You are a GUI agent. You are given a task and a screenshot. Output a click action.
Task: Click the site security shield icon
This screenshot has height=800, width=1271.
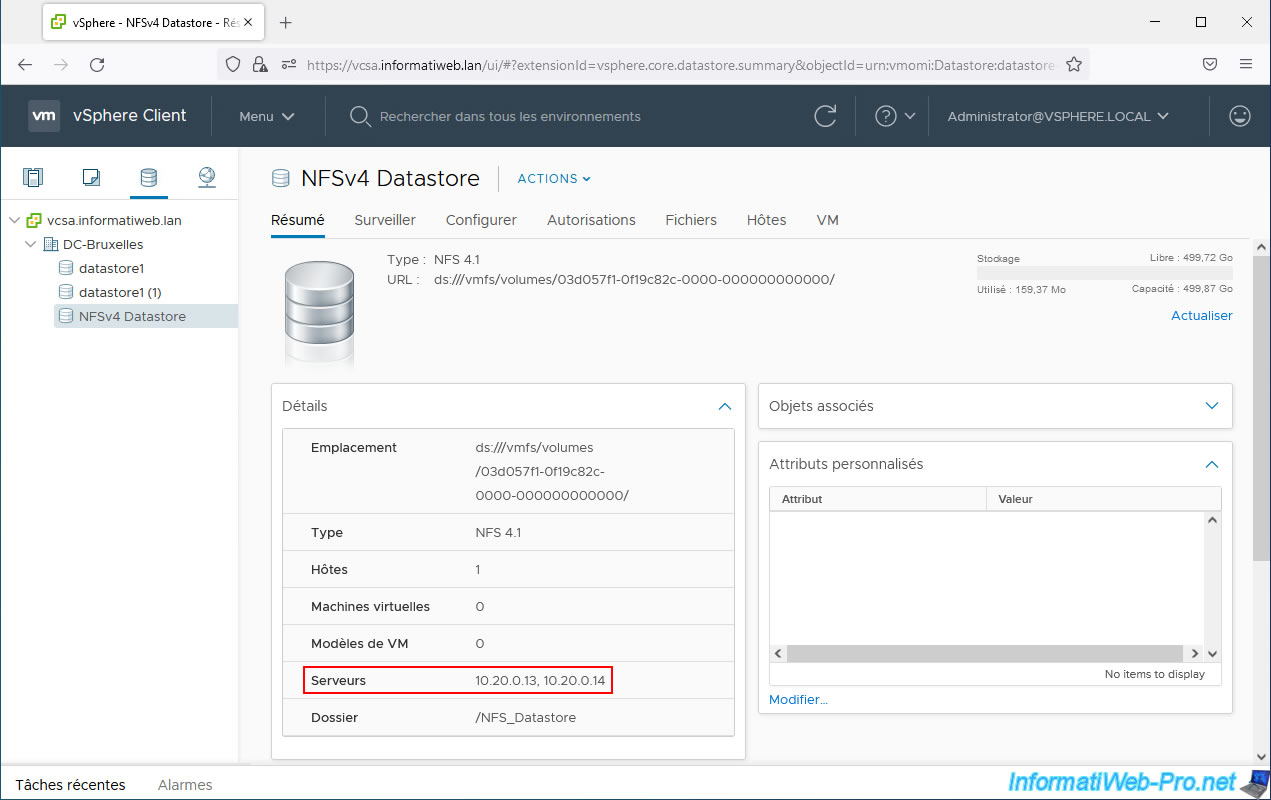click(233, 64)
